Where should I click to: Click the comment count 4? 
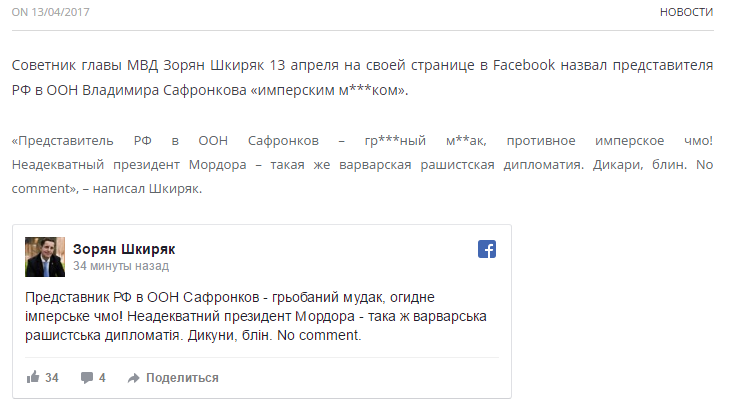coord(102,378)
